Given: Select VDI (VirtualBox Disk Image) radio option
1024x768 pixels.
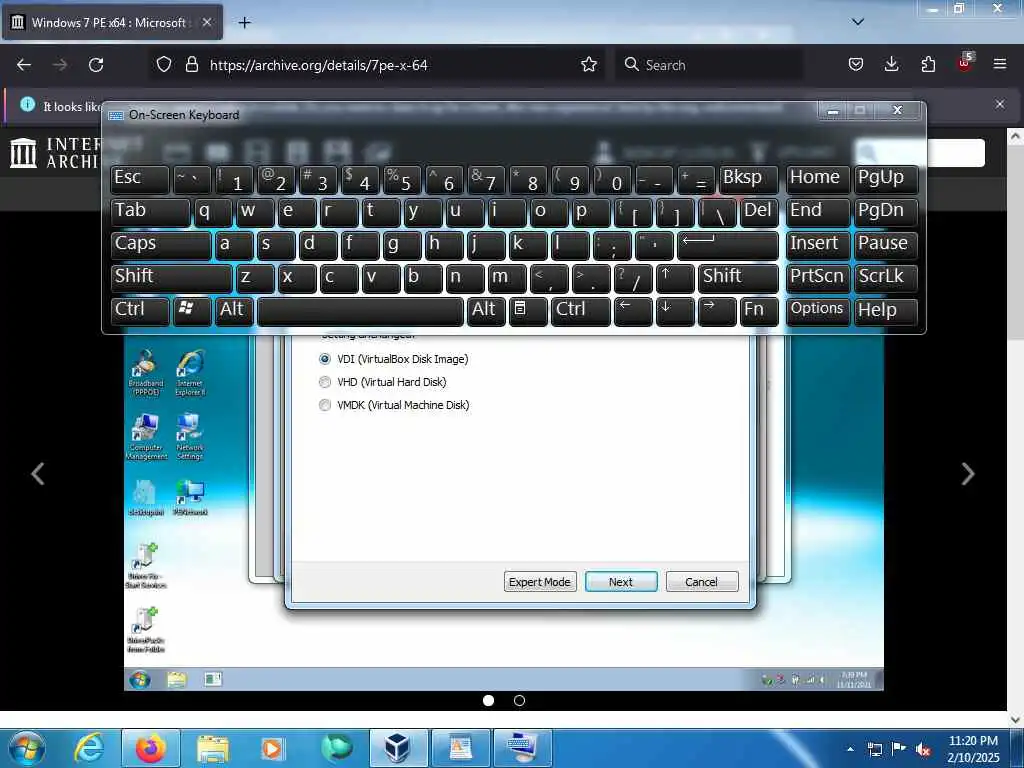Looking at the screenshot, I should 325,359.
